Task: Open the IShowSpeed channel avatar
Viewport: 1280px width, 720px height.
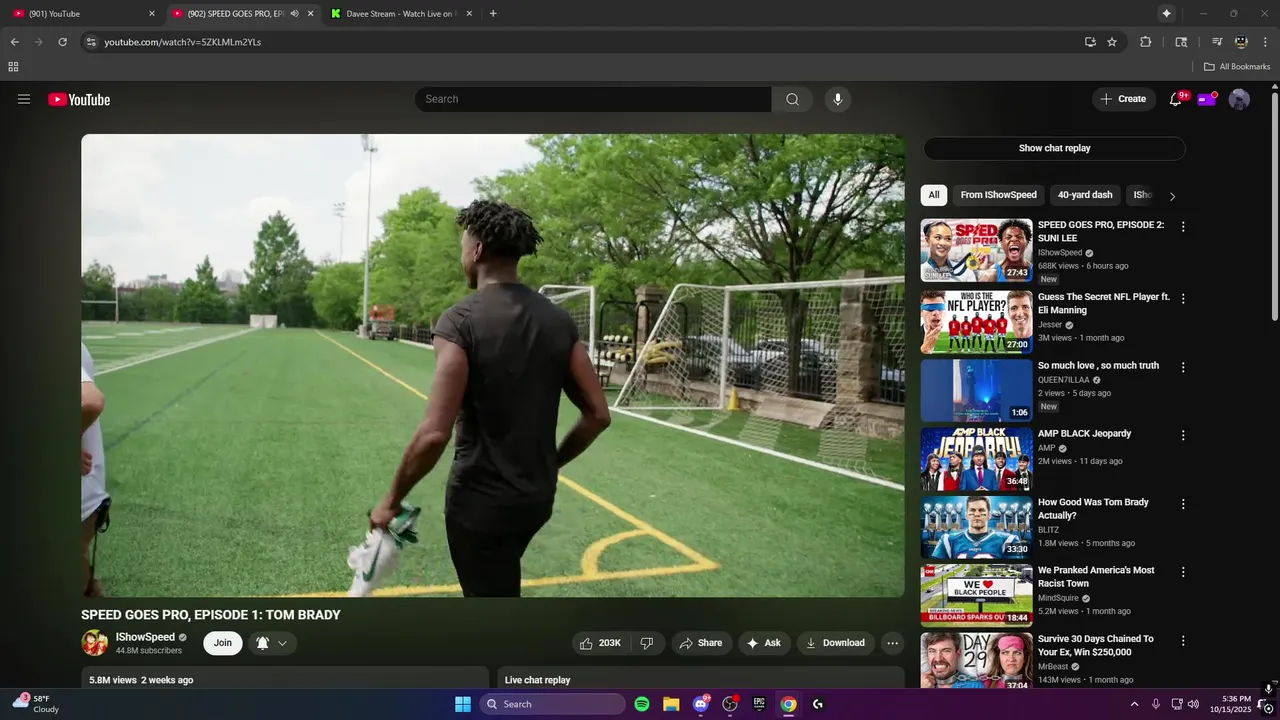Action: 94,643
